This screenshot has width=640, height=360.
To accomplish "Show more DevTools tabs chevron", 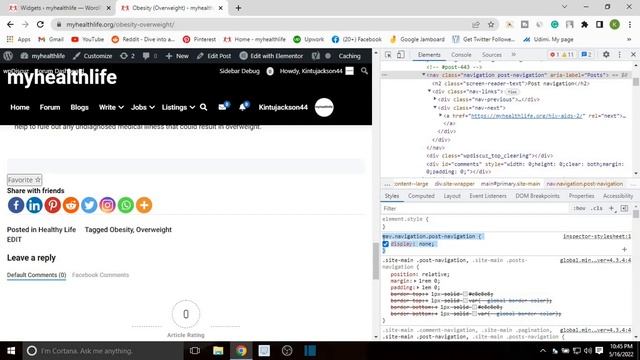I will click(x=513, y=54).
